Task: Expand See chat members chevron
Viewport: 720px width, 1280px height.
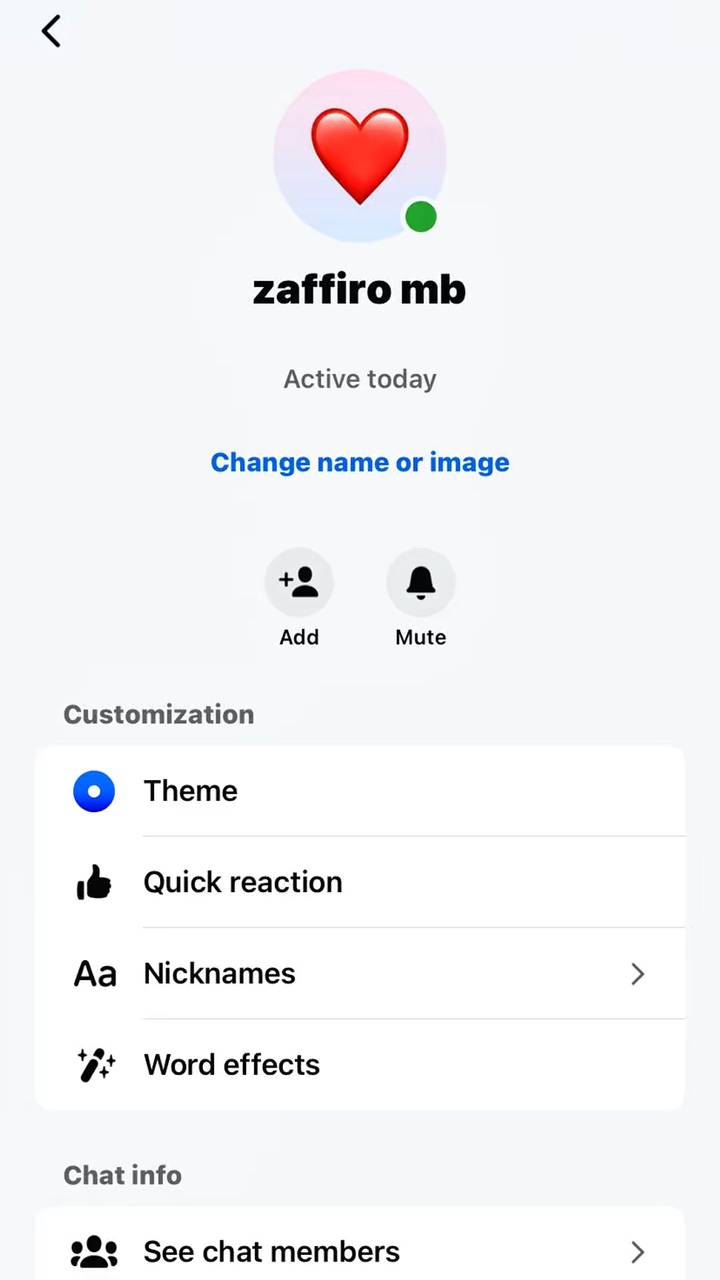Action: point(638,1252)
